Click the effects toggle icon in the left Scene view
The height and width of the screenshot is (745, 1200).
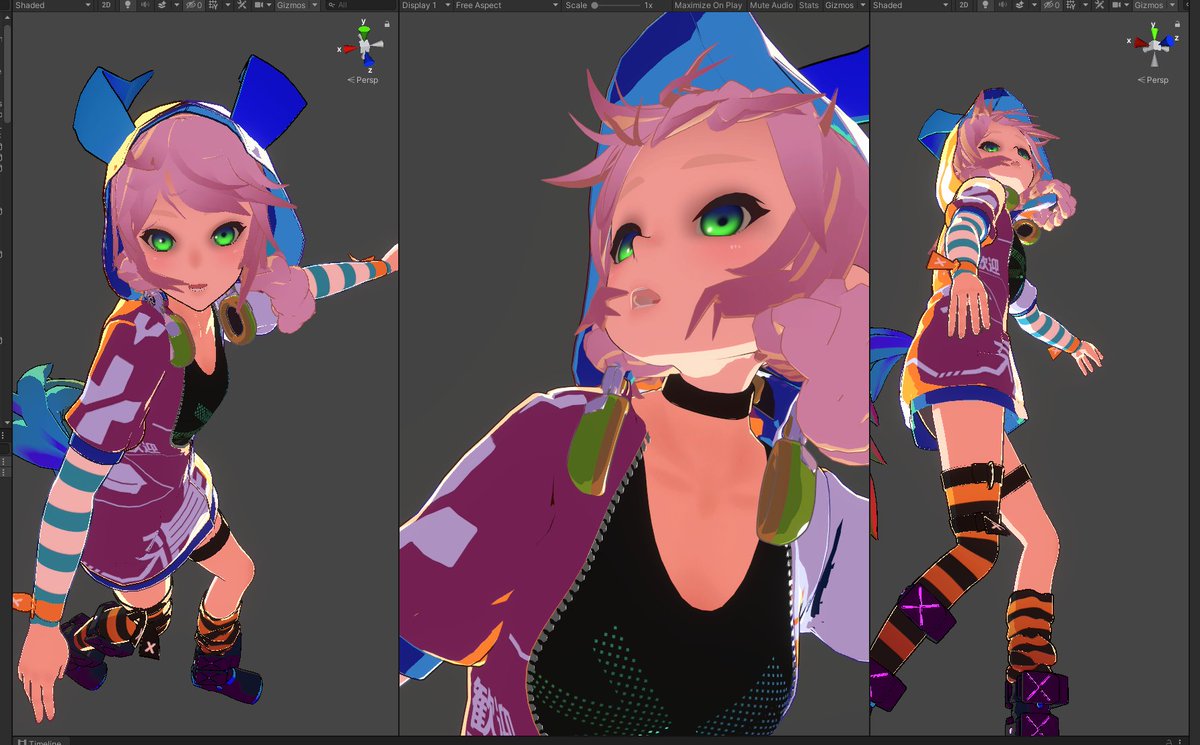pyautogui.click(x=161, y=5)
